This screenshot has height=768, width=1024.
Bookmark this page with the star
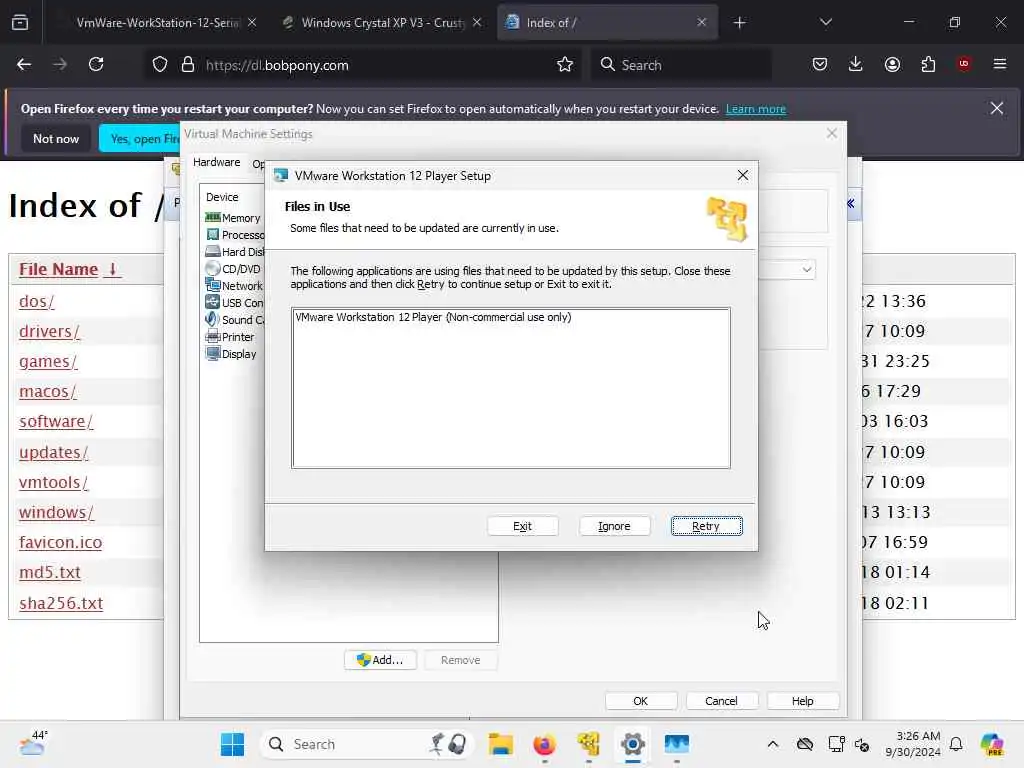click(x=565, y=64)
